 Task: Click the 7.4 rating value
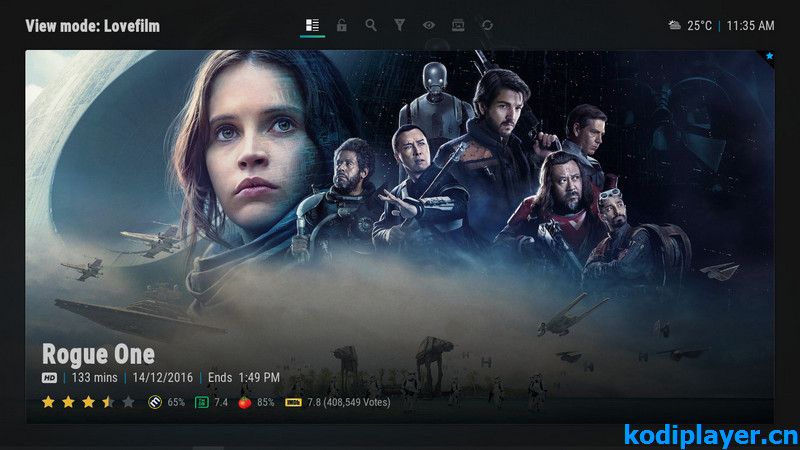(x=221, y=403)
